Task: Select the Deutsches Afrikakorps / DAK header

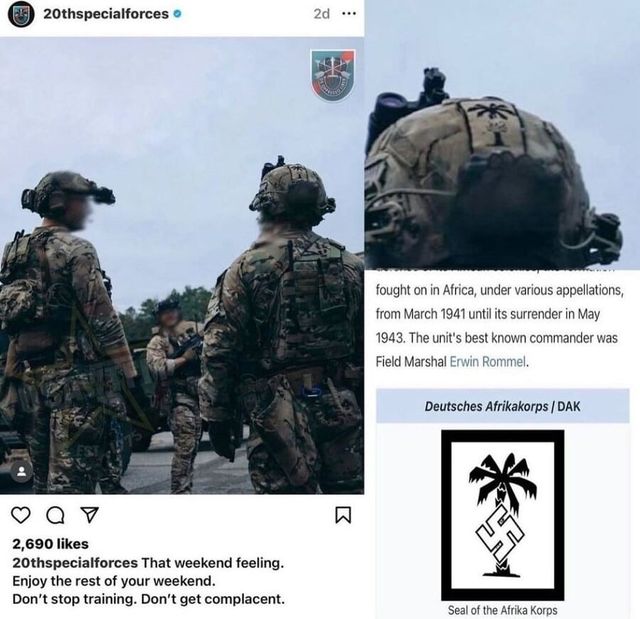Action: (x=502, y=406)
